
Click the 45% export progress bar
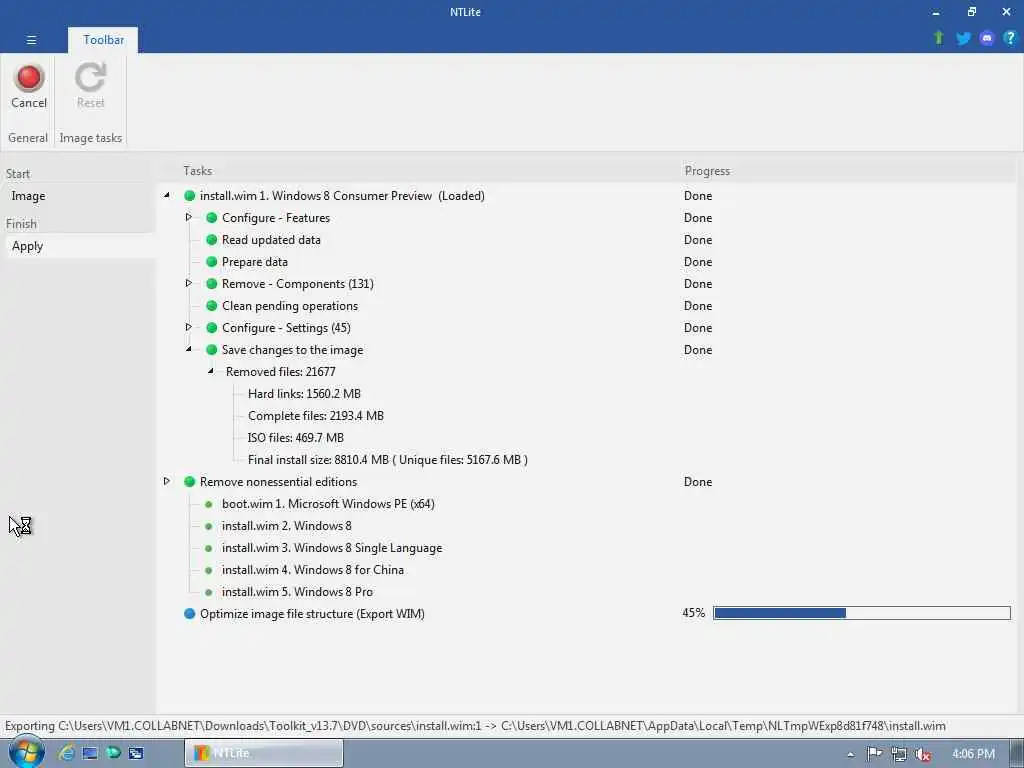pos(861,613)
